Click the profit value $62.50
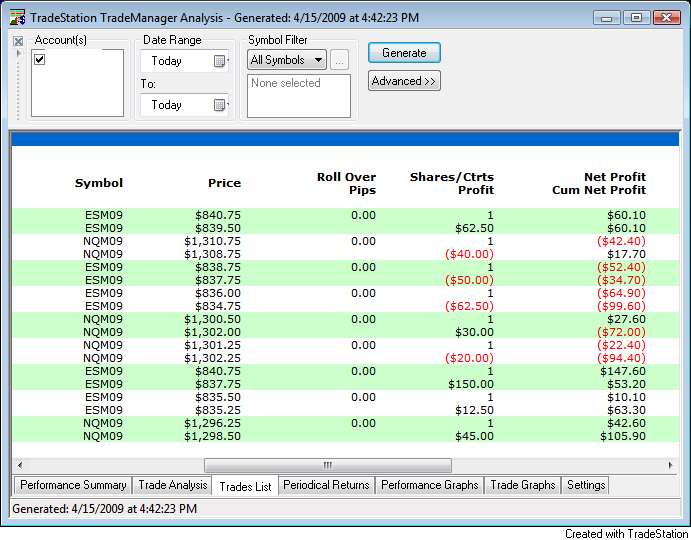 click(x=474, y=228)
